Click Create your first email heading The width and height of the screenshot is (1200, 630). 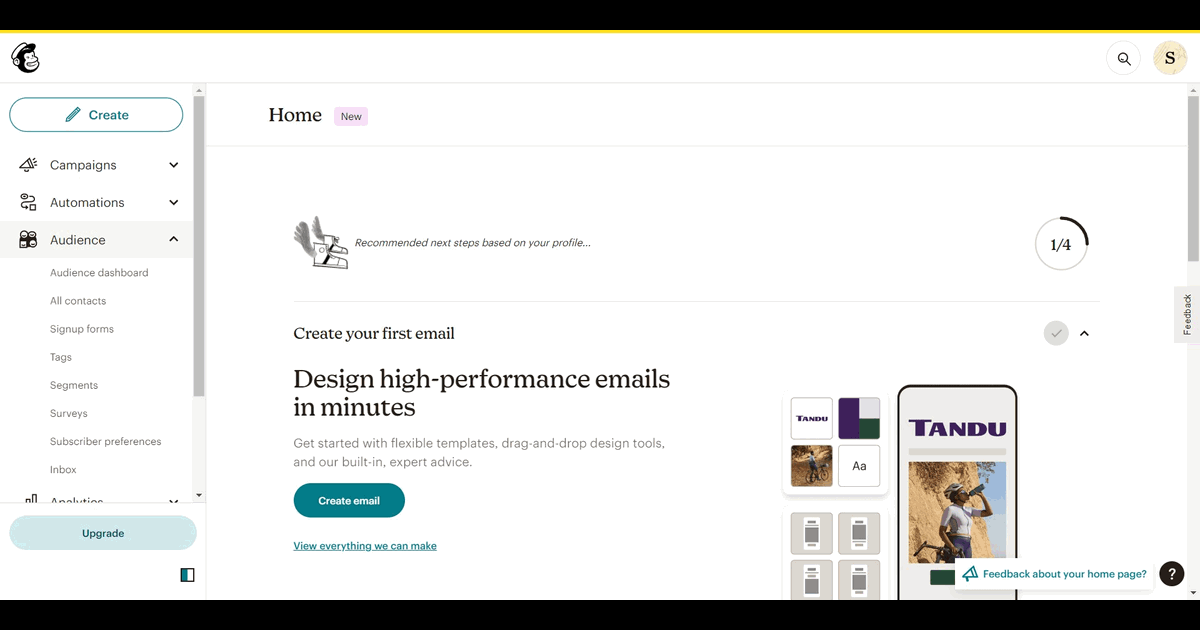pos(374,333)
